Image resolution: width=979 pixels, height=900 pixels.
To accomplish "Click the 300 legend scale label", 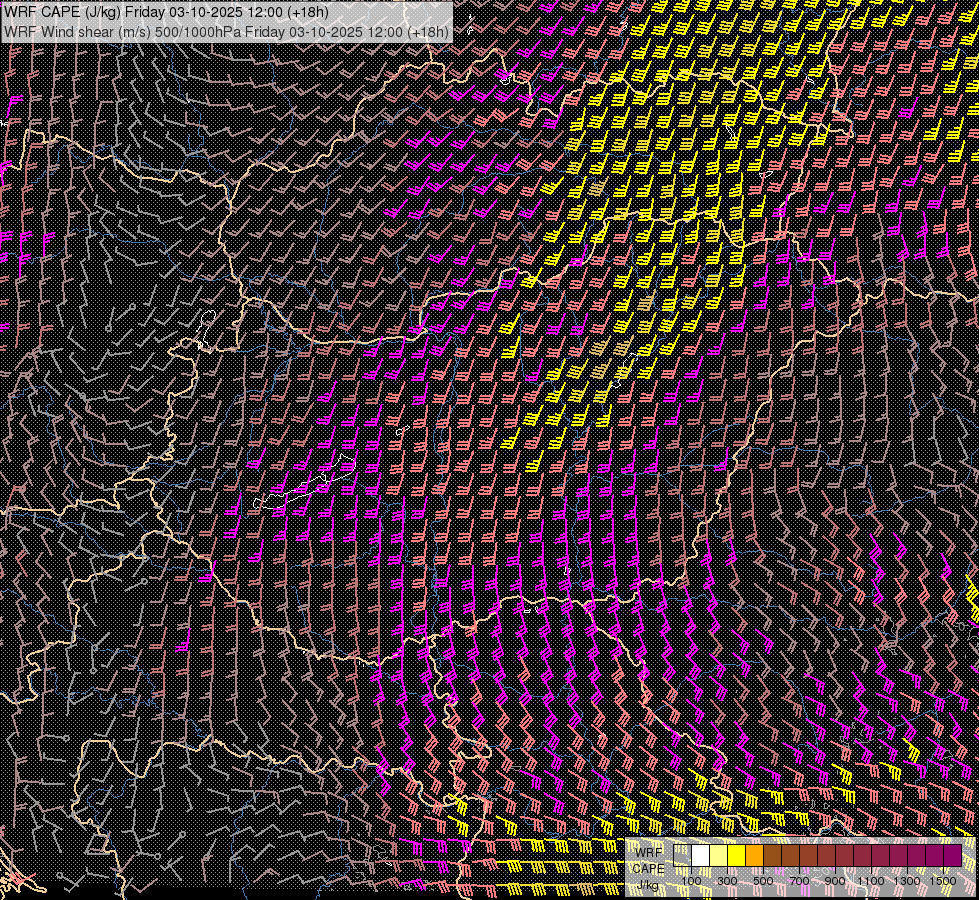I will click(x=727, y=881).
